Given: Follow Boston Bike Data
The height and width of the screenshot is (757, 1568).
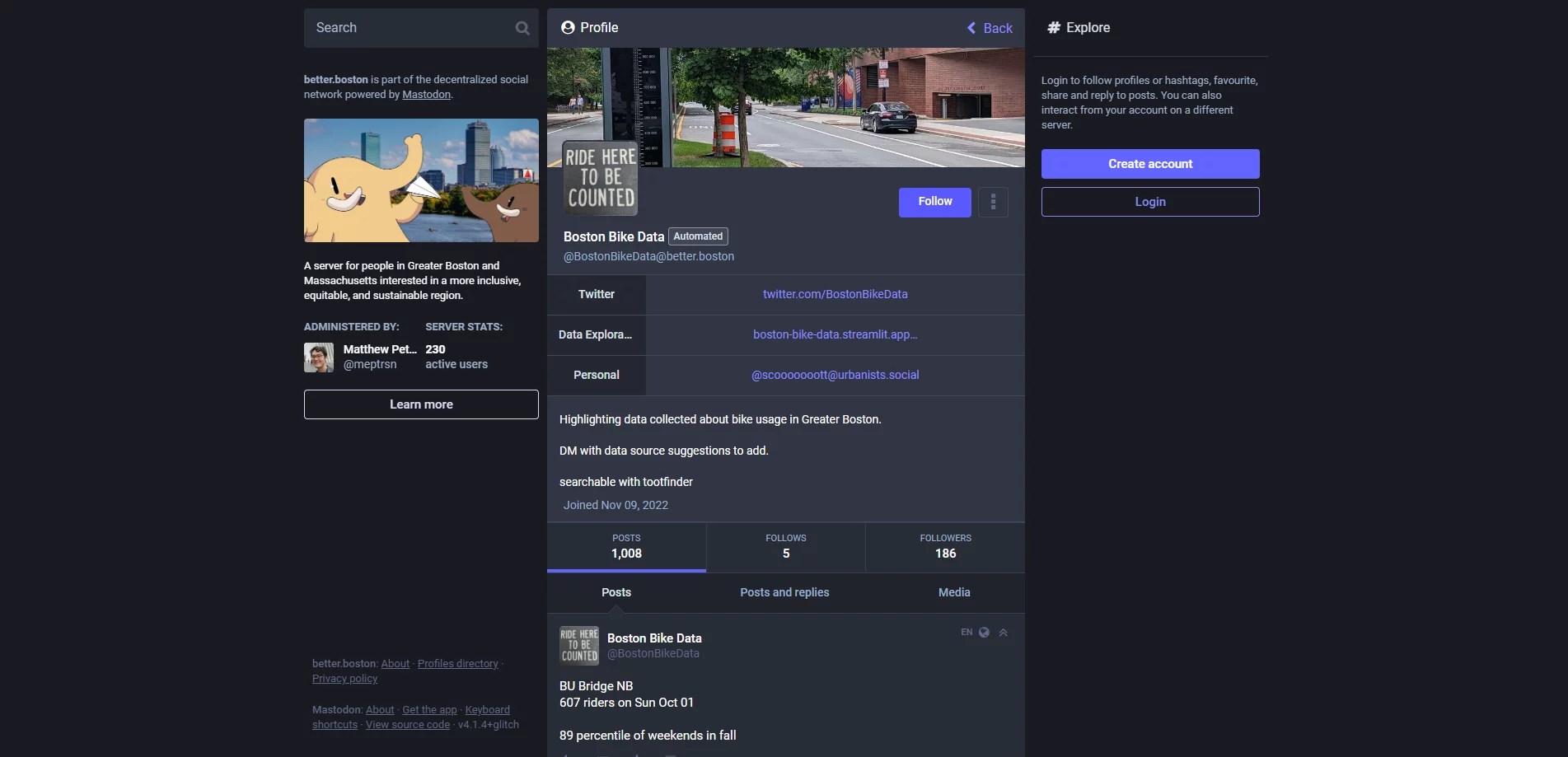Looking at the screenshot, I should click(935, 202).
